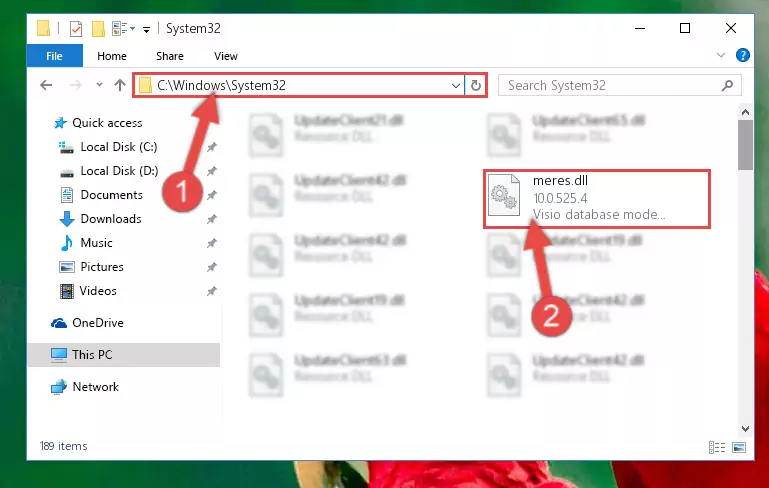Screen dimensions: 769x488
Task: Go up one folder level
Action: point(120,85)
